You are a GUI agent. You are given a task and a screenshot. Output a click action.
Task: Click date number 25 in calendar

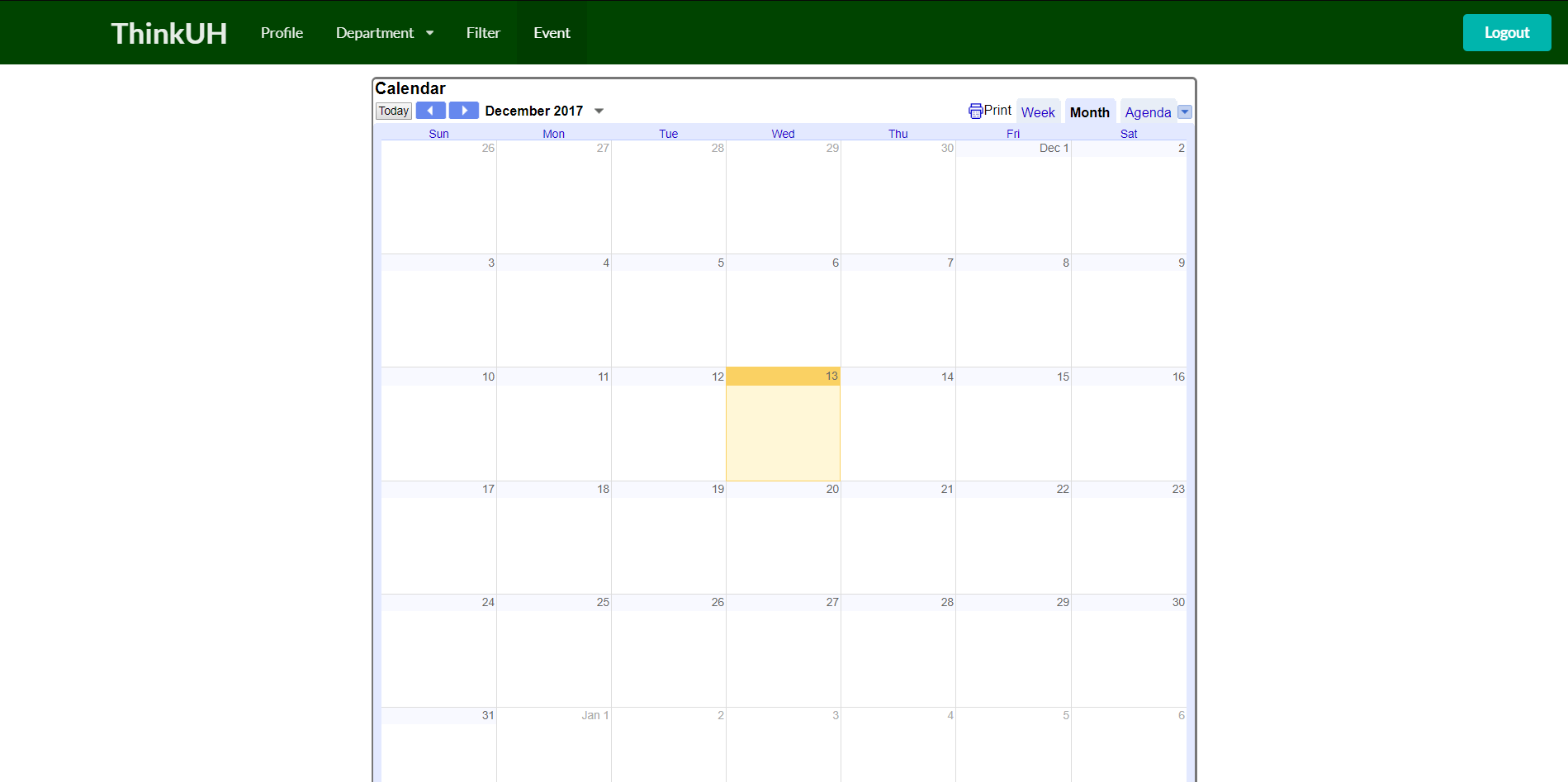[603, 602]
